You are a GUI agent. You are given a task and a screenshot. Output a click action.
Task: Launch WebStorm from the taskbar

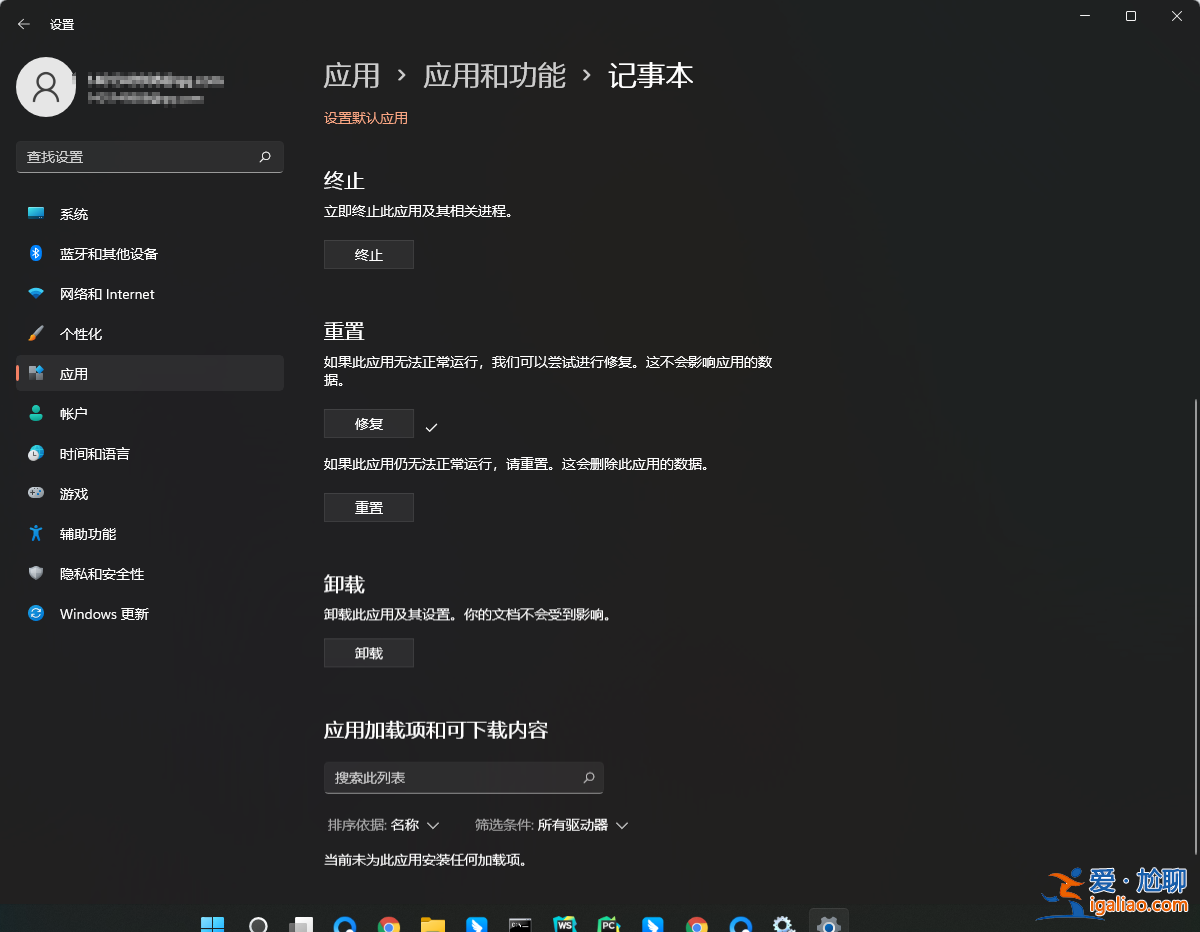point(564,922)
